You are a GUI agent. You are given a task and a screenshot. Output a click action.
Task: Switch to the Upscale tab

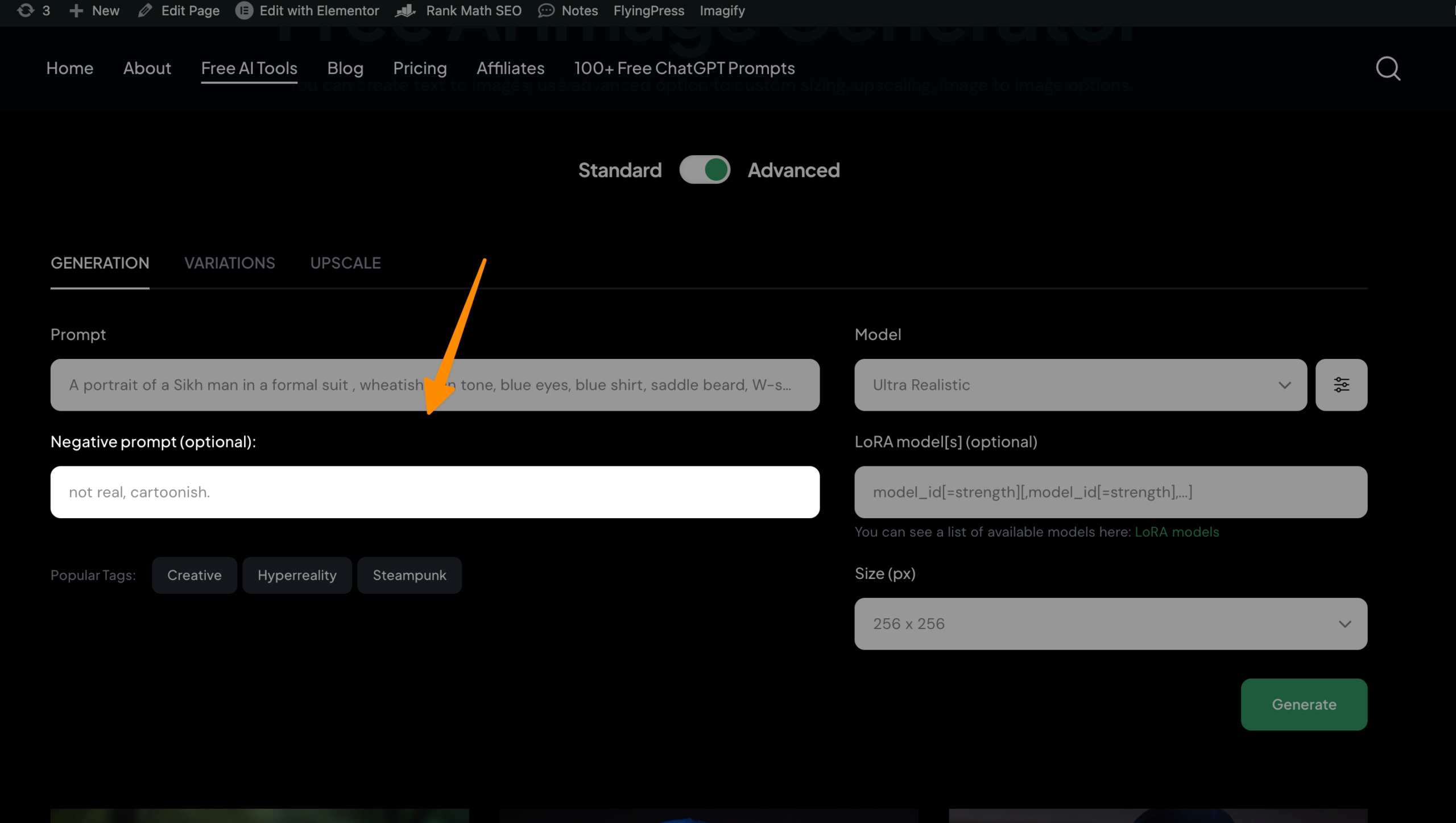345,263
